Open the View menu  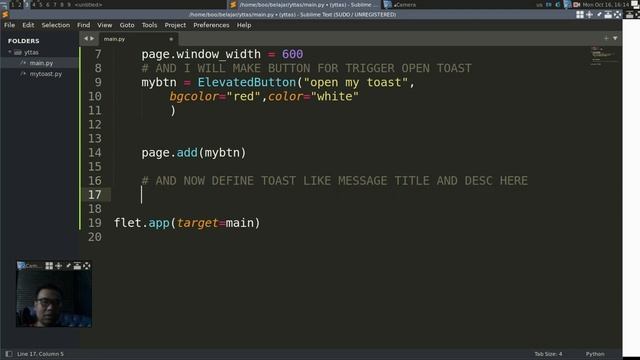[104, 25]
